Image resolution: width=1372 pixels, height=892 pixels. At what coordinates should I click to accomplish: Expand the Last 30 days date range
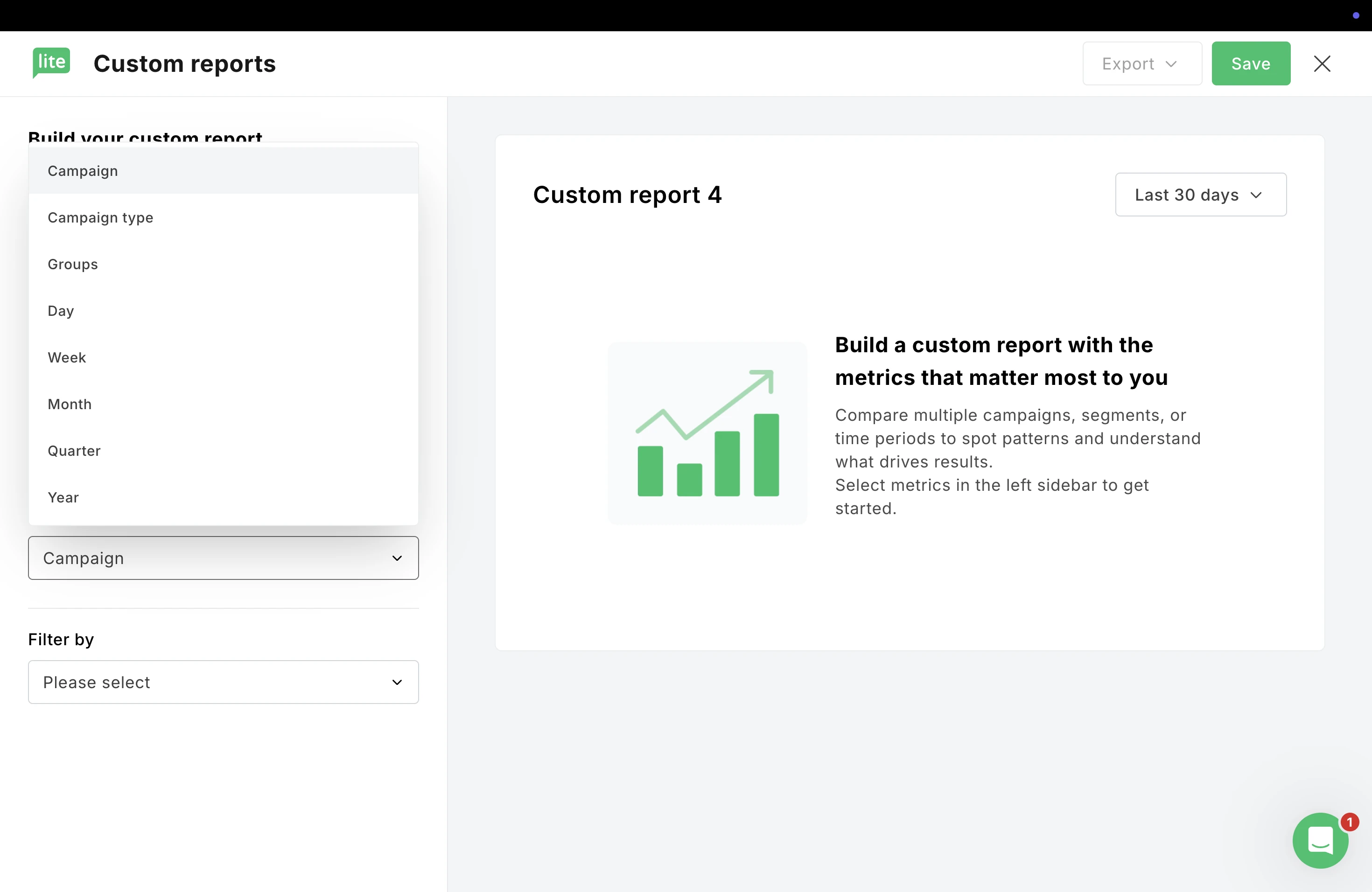click(x=1200, y=195)
